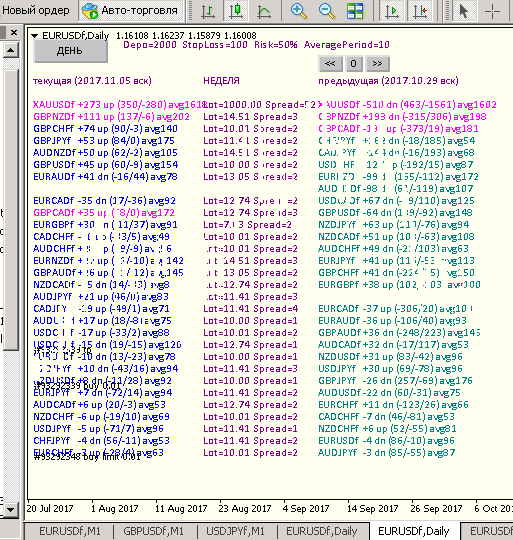Click previous week CADCHFf -7 dn row

pos(386,417)
